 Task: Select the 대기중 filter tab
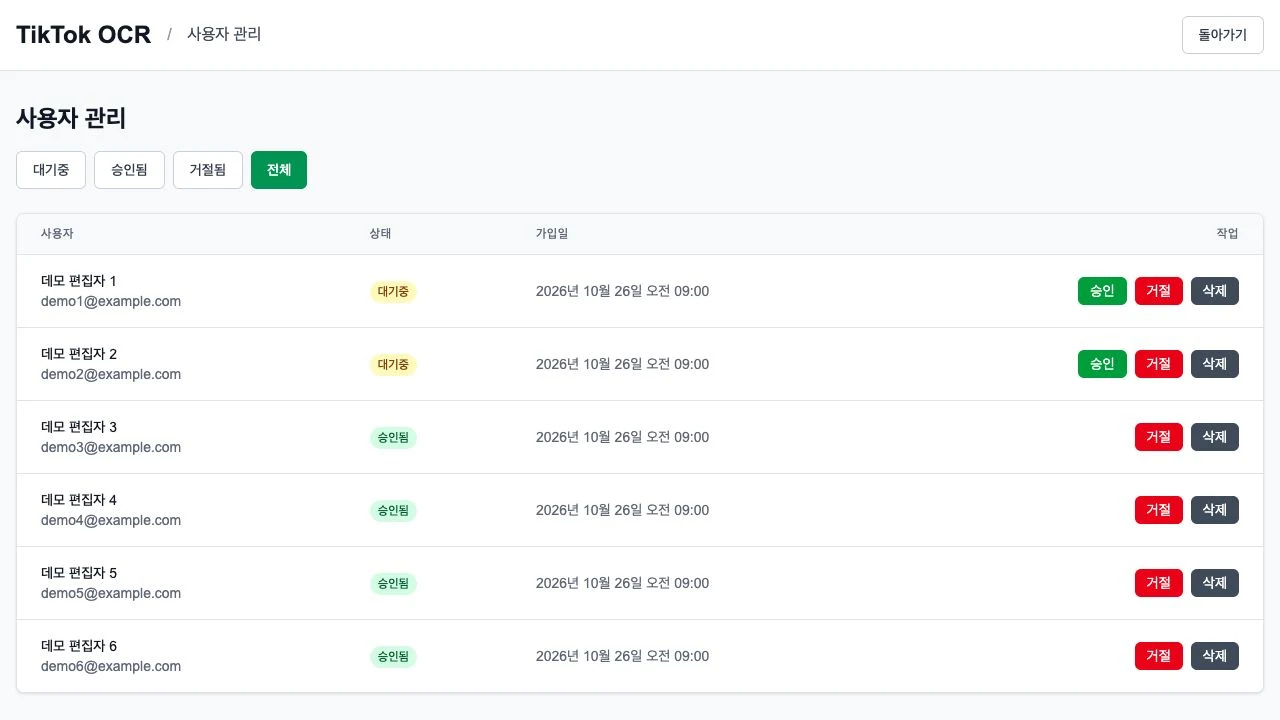click(x=51, y=170)
